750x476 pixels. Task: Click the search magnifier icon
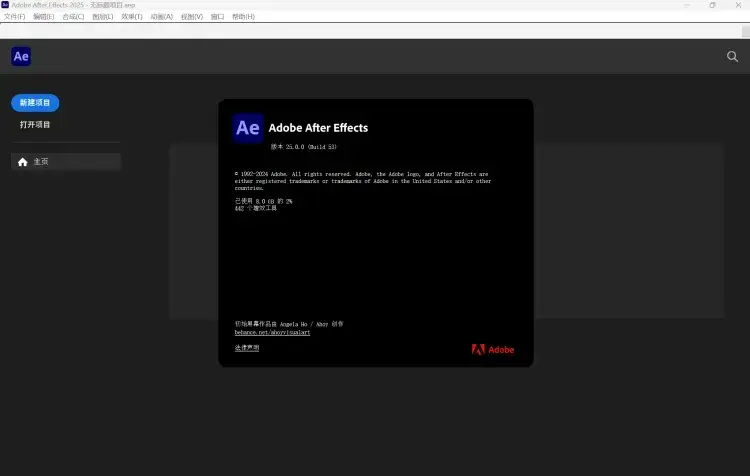(x=732, y=57)
